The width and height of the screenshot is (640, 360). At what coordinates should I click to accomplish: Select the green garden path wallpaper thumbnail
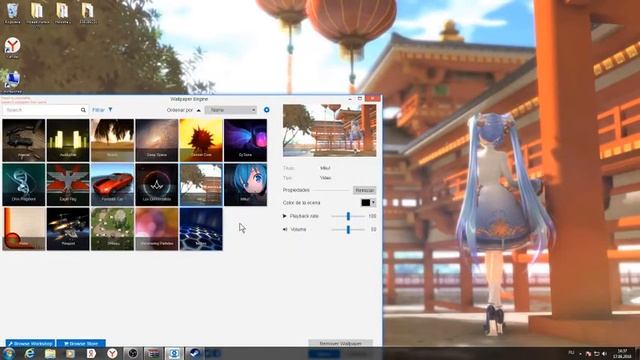tap(112, 229)
